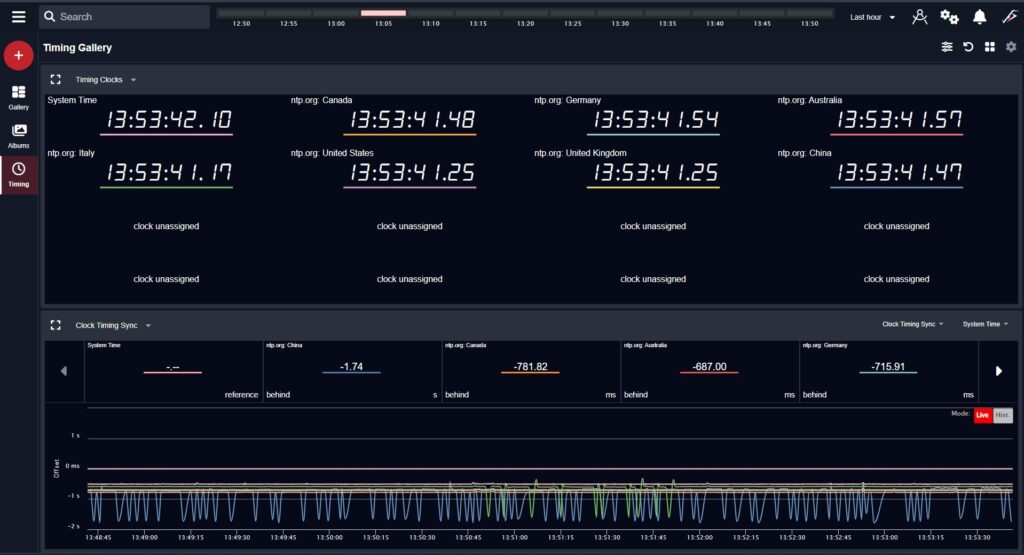Open the hamburger main menu
Viewport: 1024px width, 555px height.
tap(18, 17)
